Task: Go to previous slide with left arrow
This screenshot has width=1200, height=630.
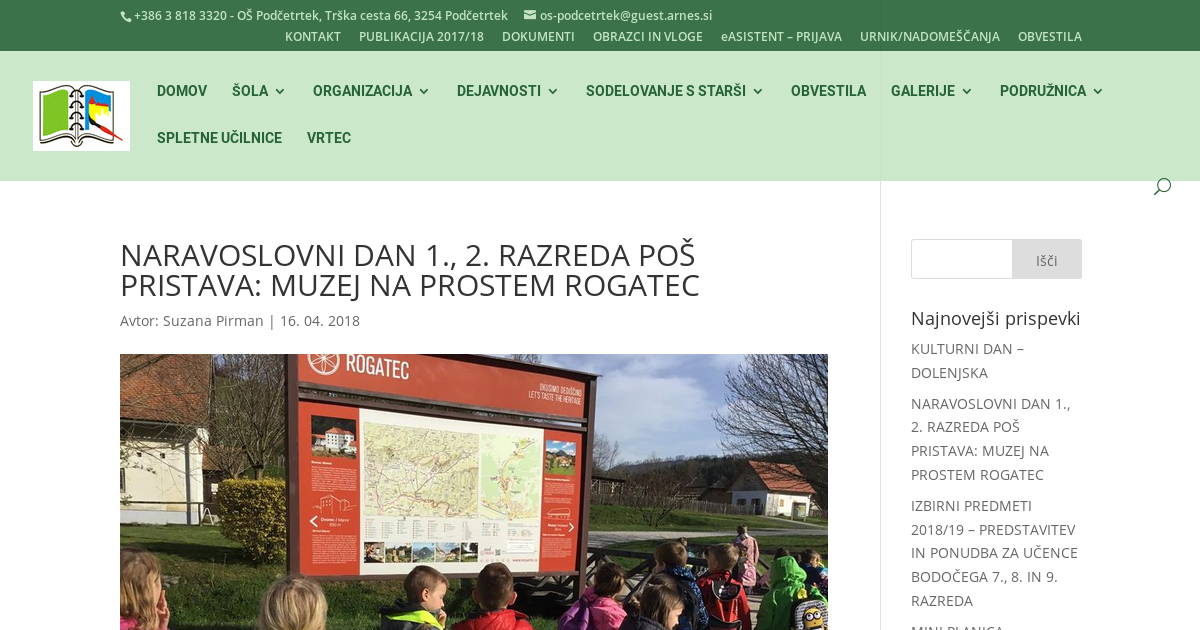Action: coord(313,521)
